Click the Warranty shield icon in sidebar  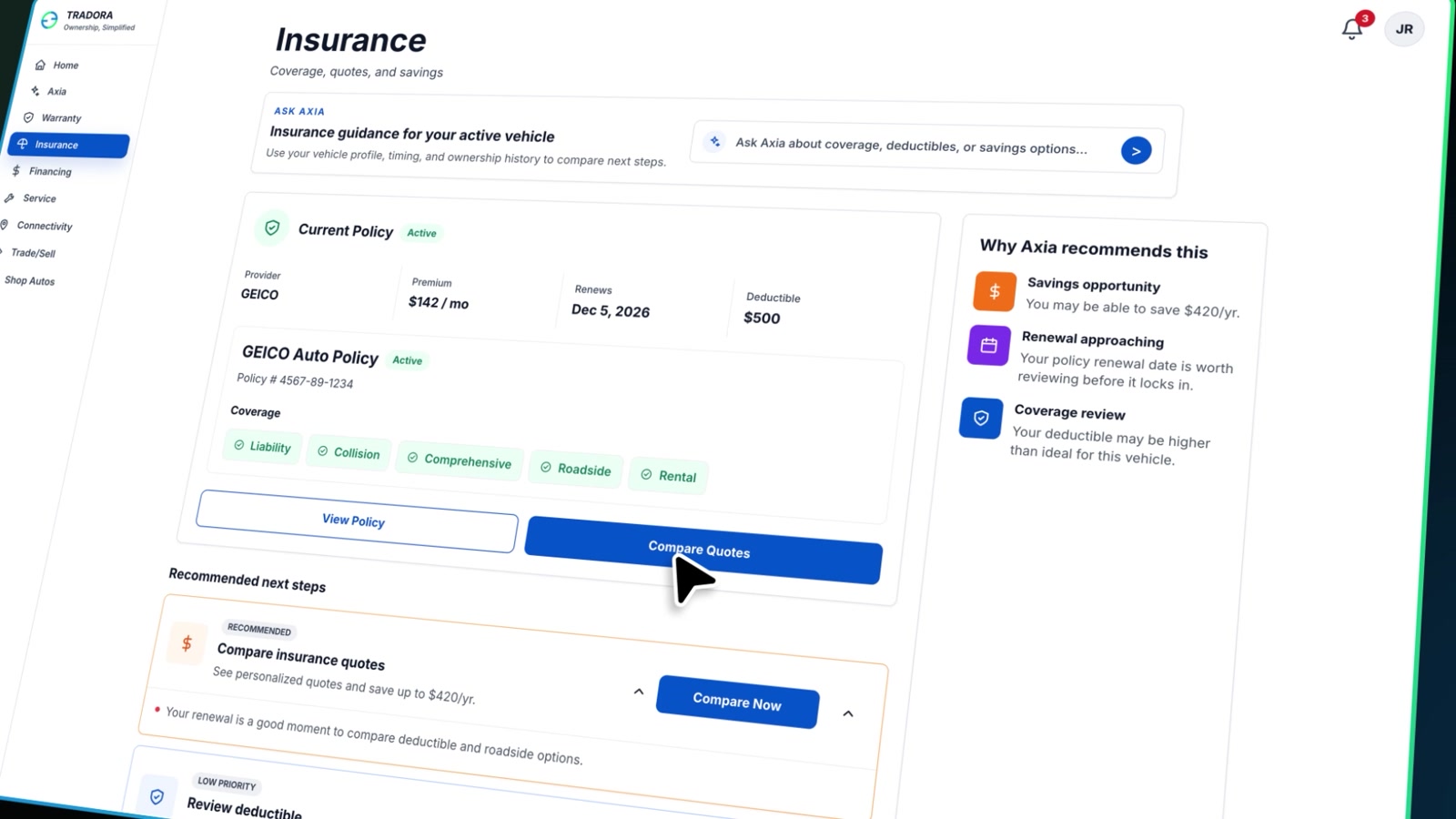coord(28,117)
